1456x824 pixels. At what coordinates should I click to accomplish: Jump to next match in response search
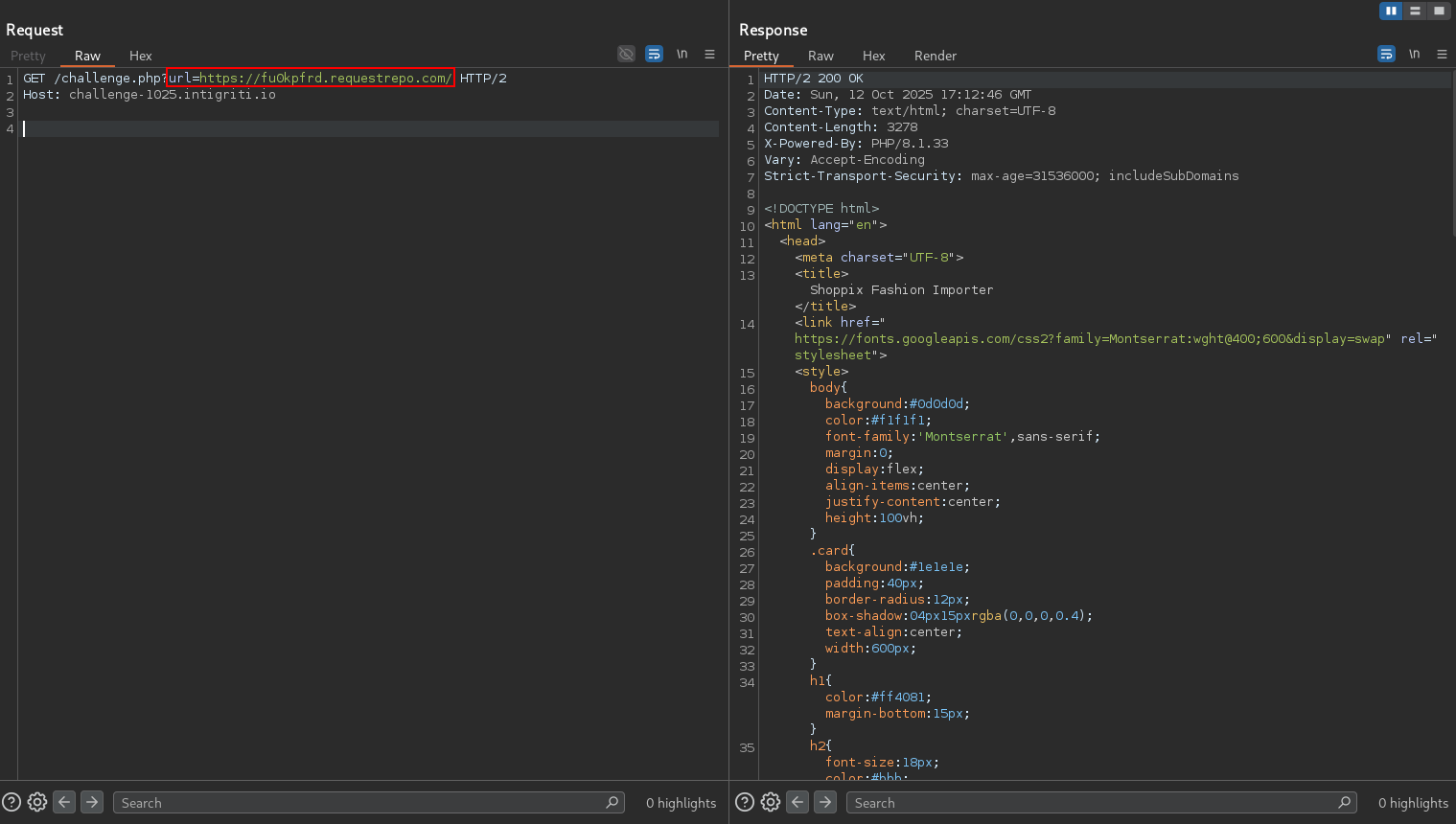(x=825, y=803)
